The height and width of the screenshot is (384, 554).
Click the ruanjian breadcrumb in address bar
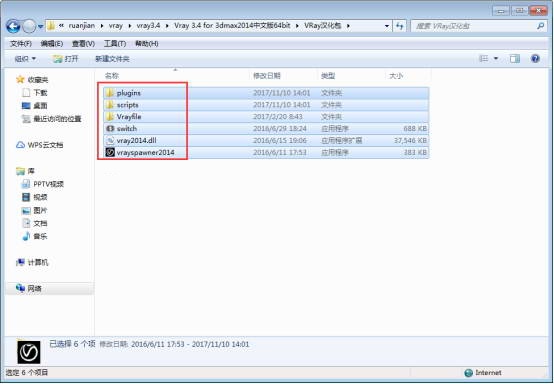point(82,26)
